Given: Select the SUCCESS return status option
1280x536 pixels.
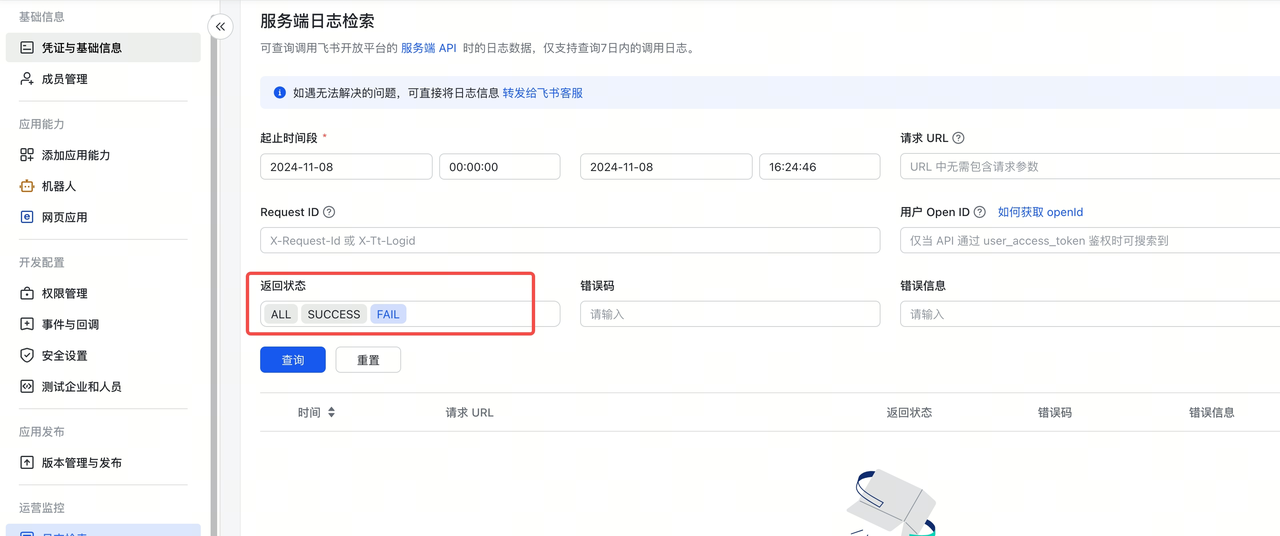Looking at the screenshot, I should pos(334,314).
